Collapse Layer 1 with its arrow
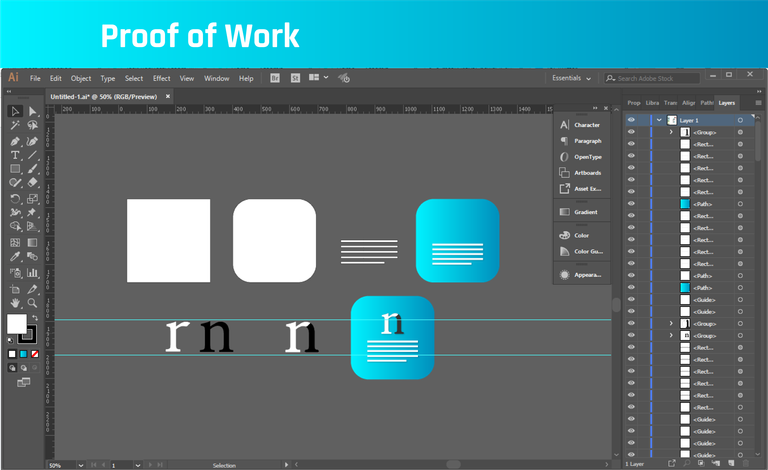 point(659,120)
